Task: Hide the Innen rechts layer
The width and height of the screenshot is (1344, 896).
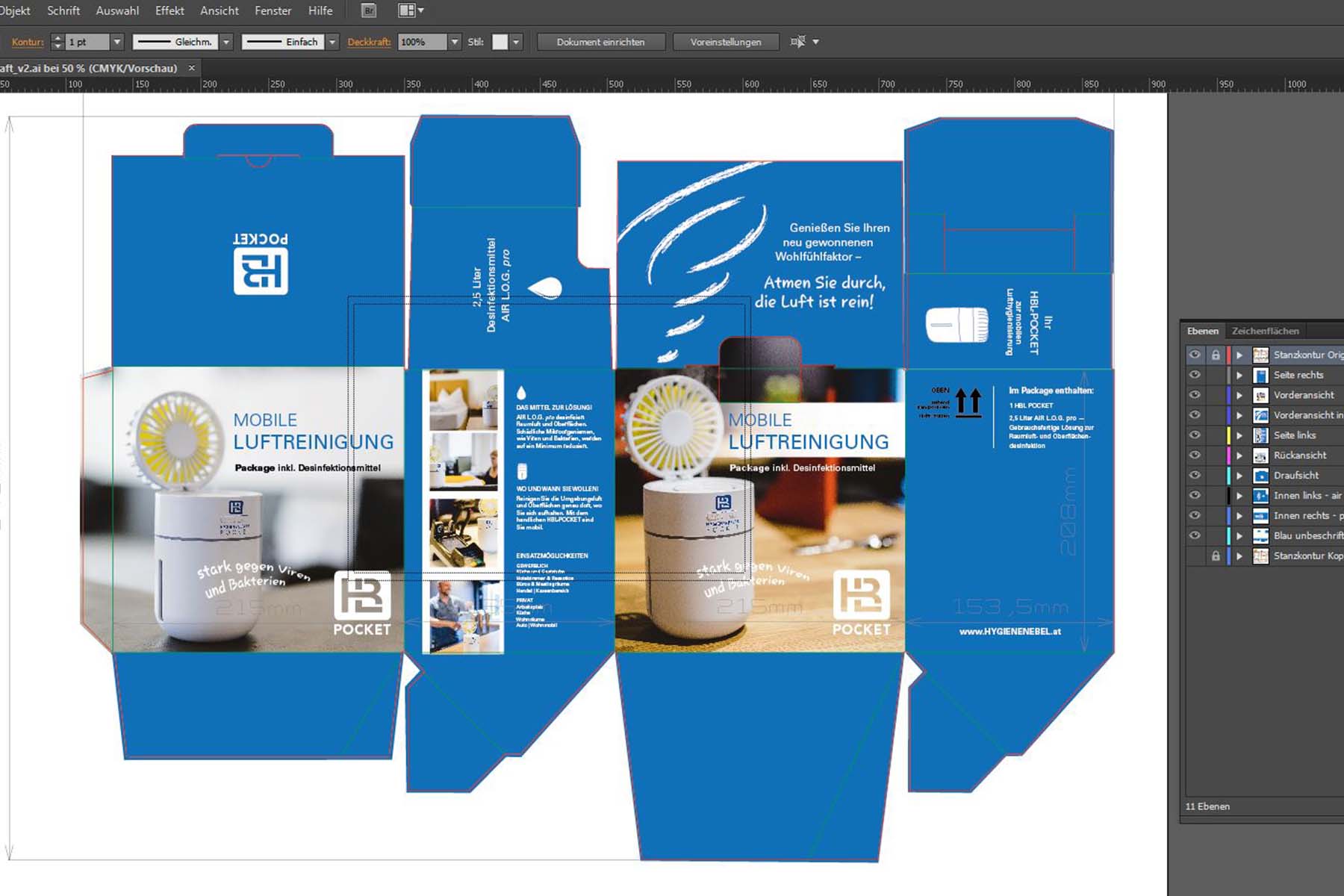Action: point(1195,516)
